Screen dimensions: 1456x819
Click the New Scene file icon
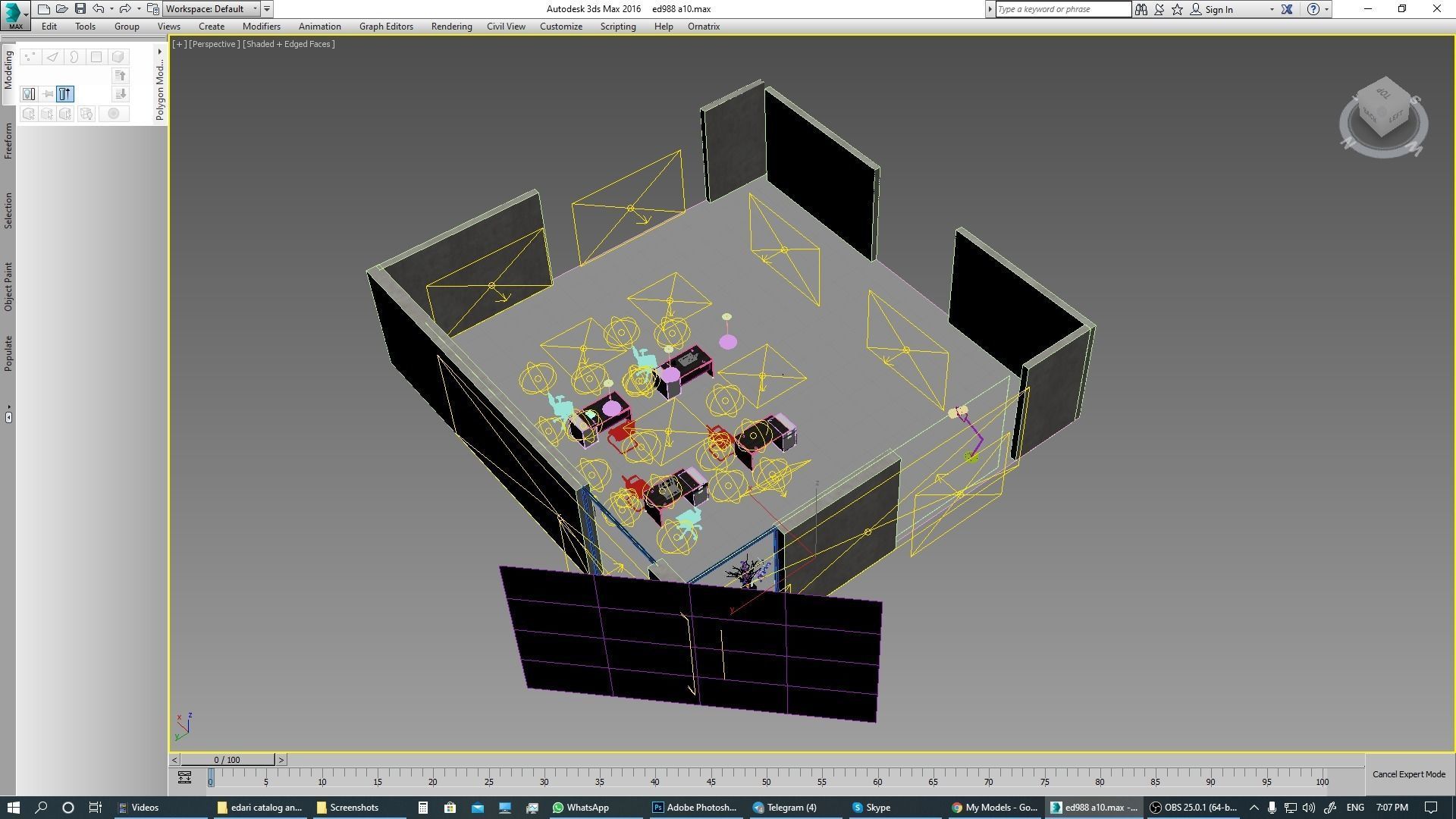coord(43,9)
